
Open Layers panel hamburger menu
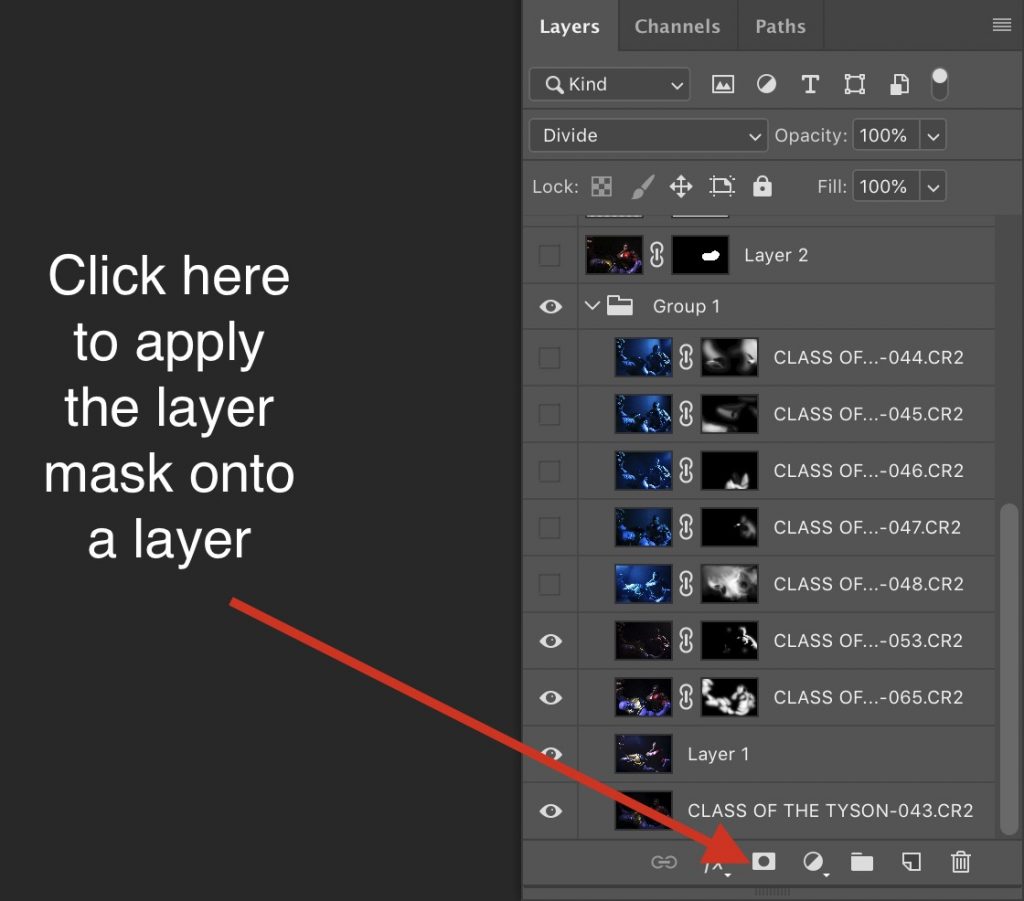[x=1002, y=25]
